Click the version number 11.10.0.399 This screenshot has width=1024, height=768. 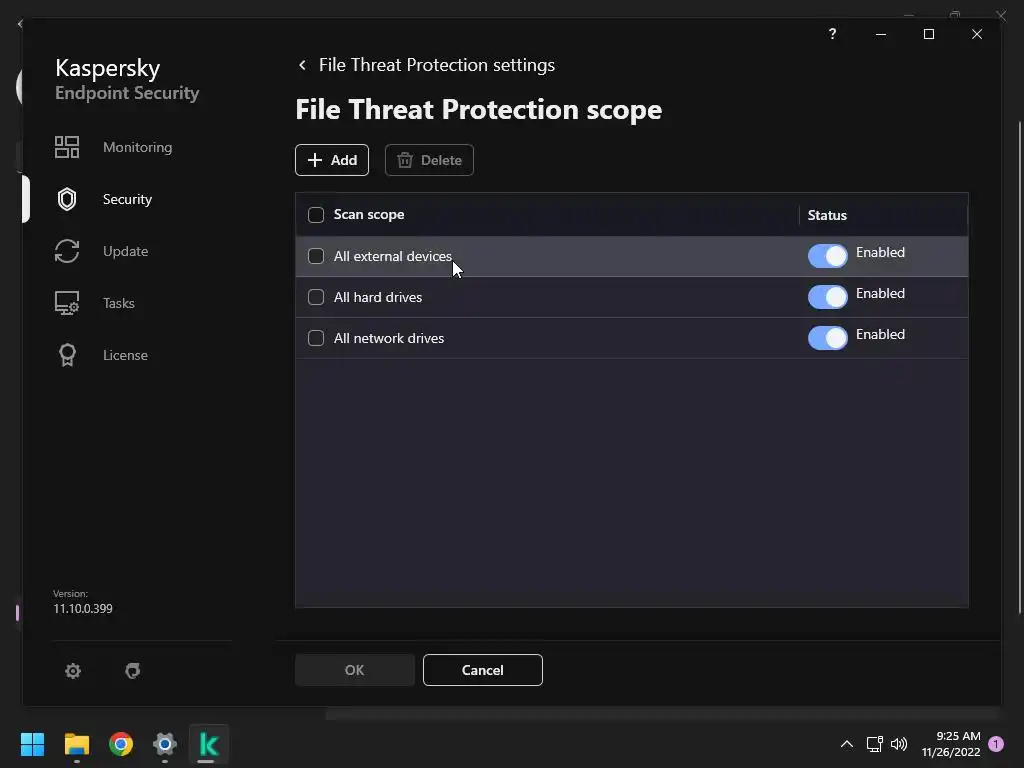click(83, 609)
